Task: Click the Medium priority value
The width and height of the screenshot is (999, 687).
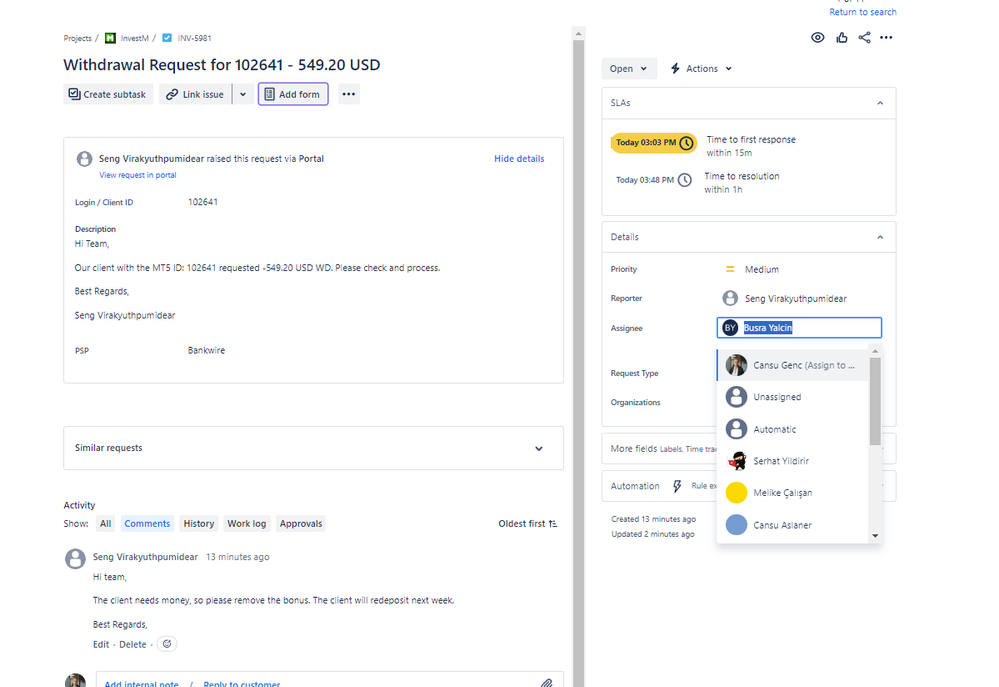Action: coord(762,270)
